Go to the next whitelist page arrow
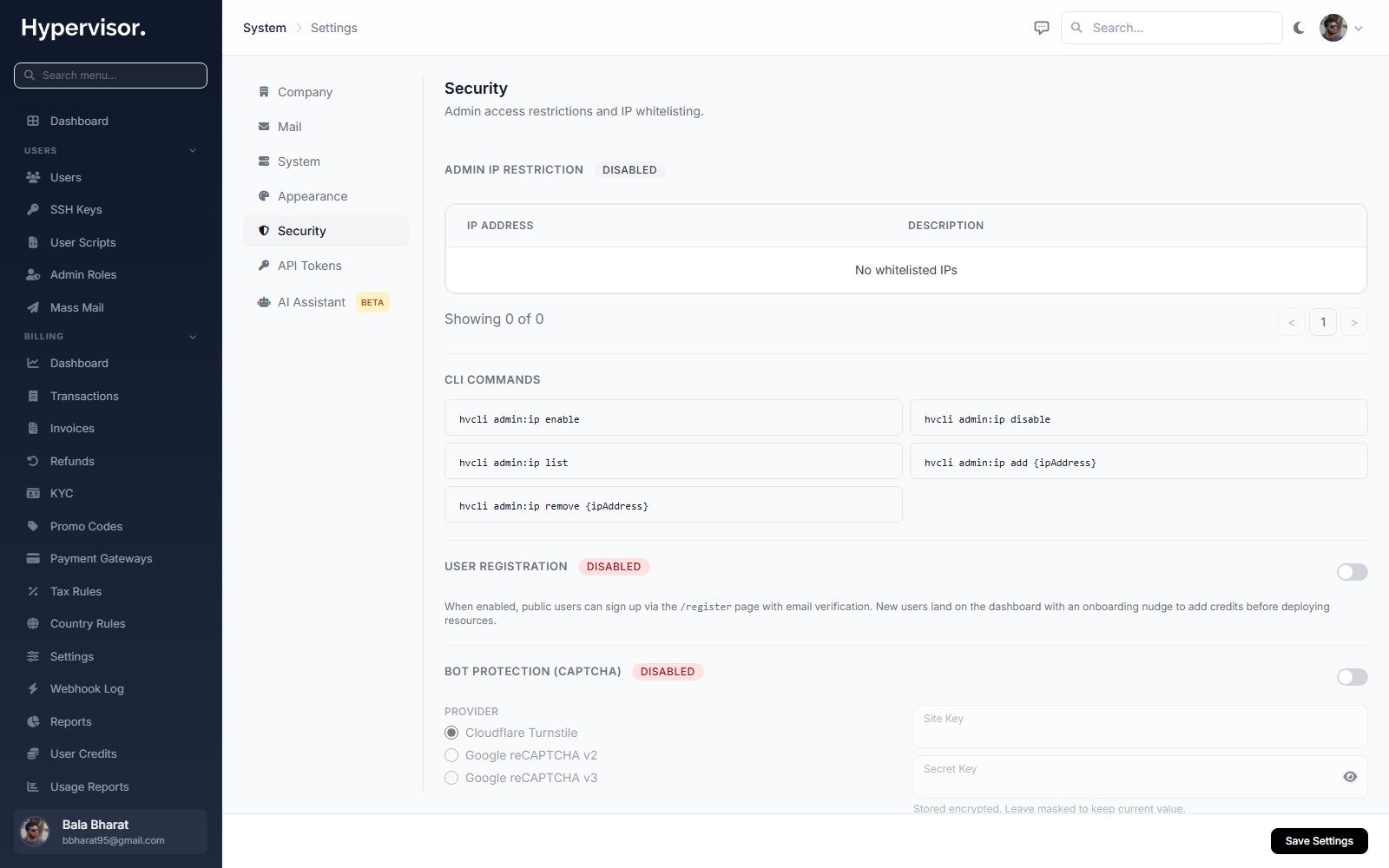The image size is (1389, 868). click(1353, 322)
